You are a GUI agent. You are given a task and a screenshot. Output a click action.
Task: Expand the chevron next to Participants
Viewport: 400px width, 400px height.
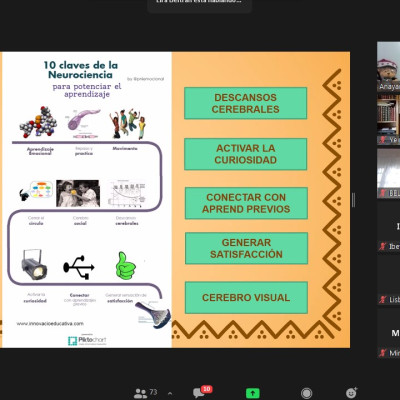coord(170,394)
